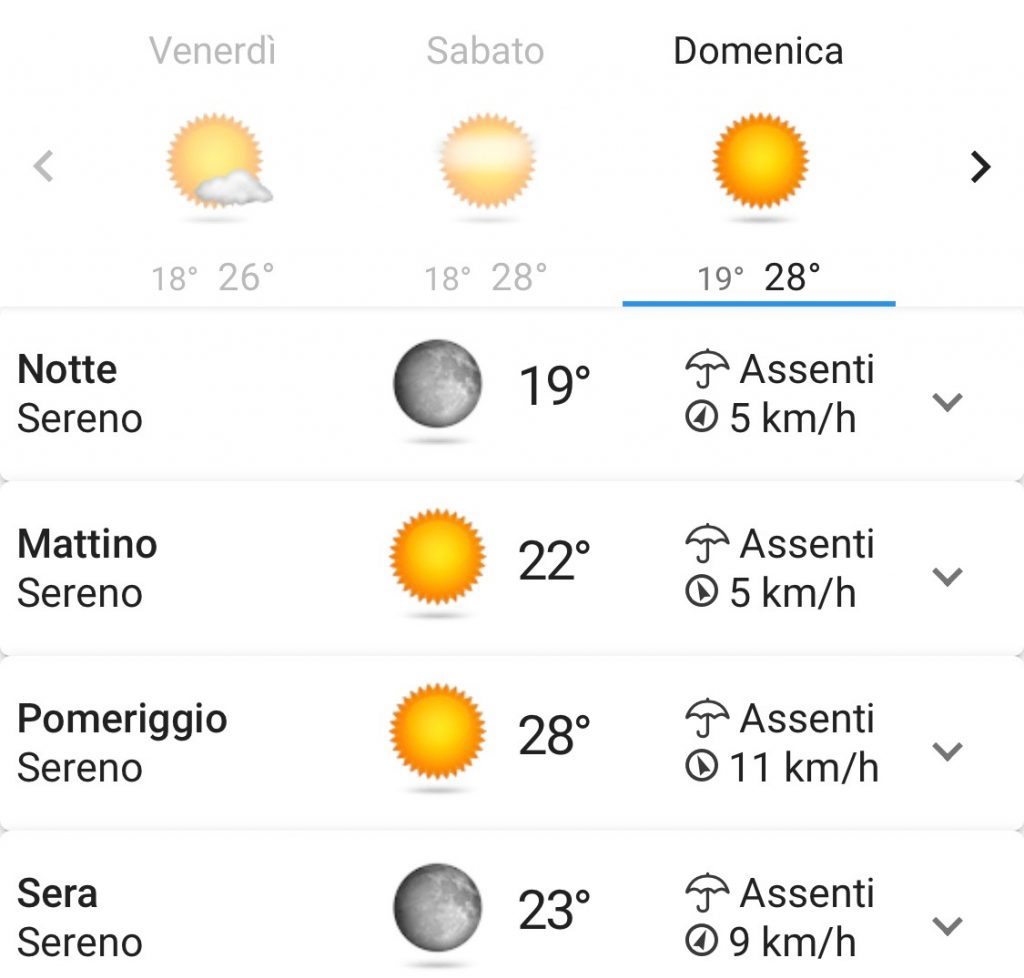Tap the Sabato hazy sun icon

[x=487, y=161]
